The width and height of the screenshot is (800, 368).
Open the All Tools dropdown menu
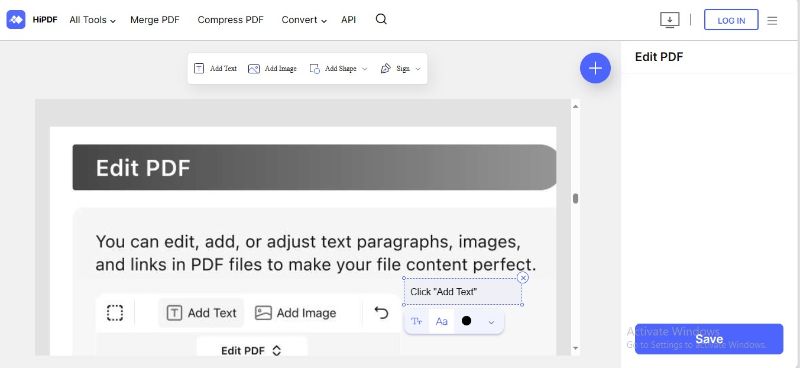click(92, 20)
